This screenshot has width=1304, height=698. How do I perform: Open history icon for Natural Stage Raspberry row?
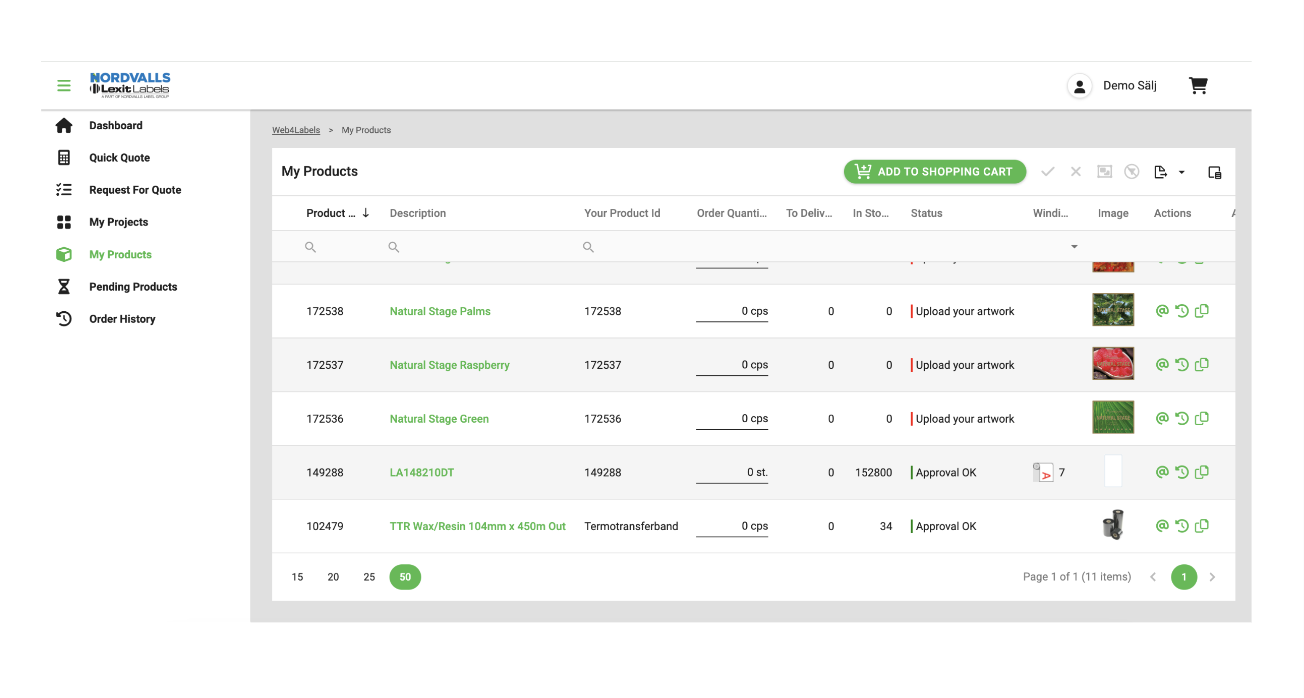tap(1182, 365)
